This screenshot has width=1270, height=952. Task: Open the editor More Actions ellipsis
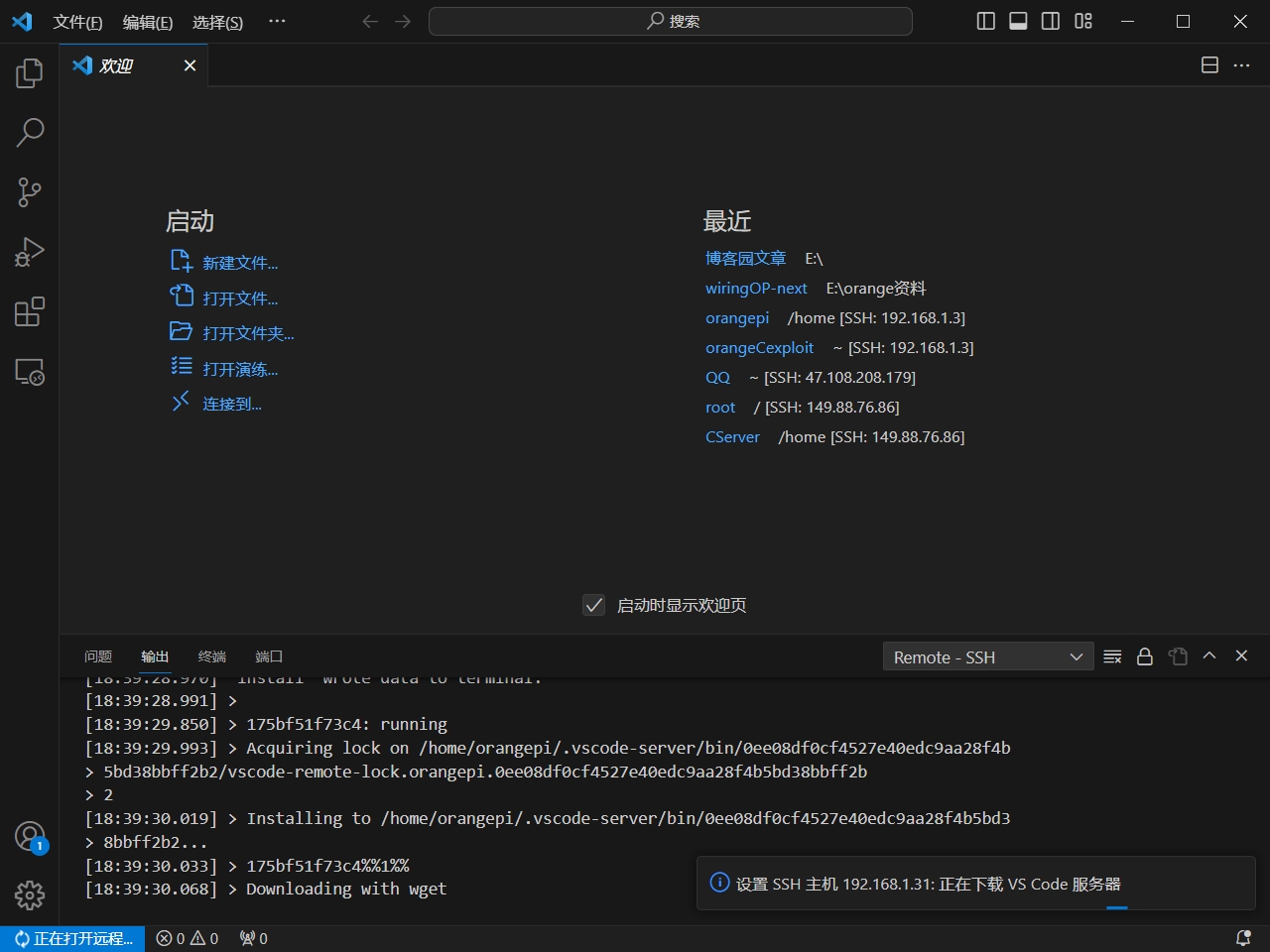point(1242,64)
